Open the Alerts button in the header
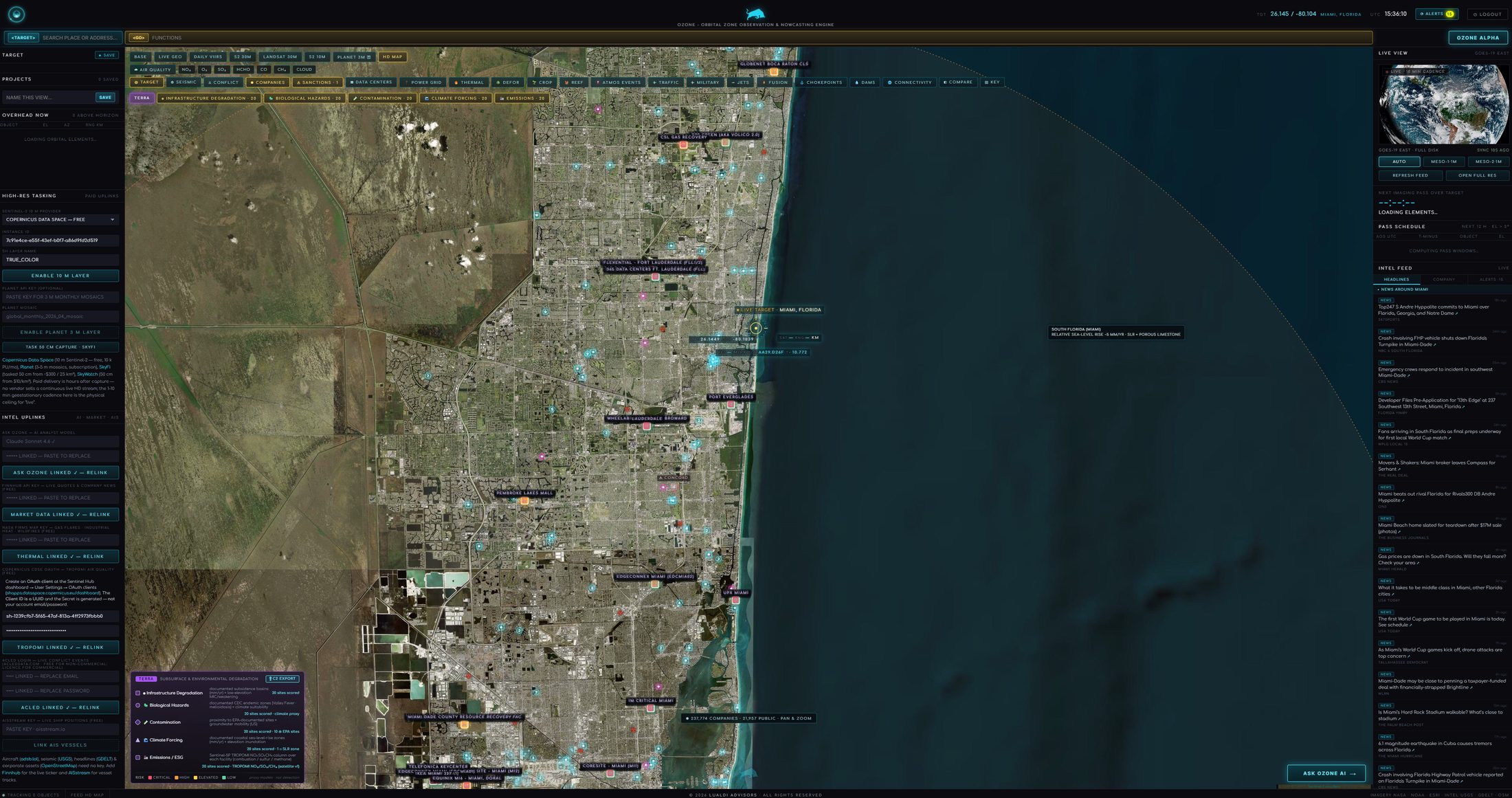This screenshot has height=798, width=1512. pos(1436,14)
